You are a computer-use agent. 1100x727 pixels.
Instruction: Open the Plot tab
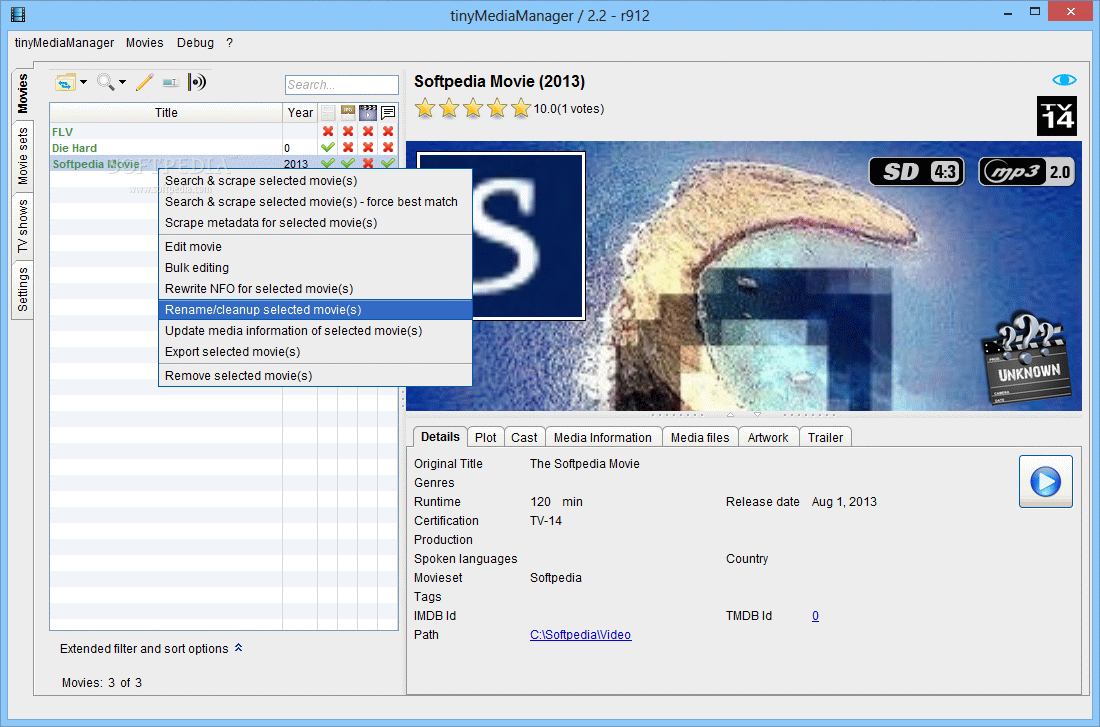click(485, 437)
